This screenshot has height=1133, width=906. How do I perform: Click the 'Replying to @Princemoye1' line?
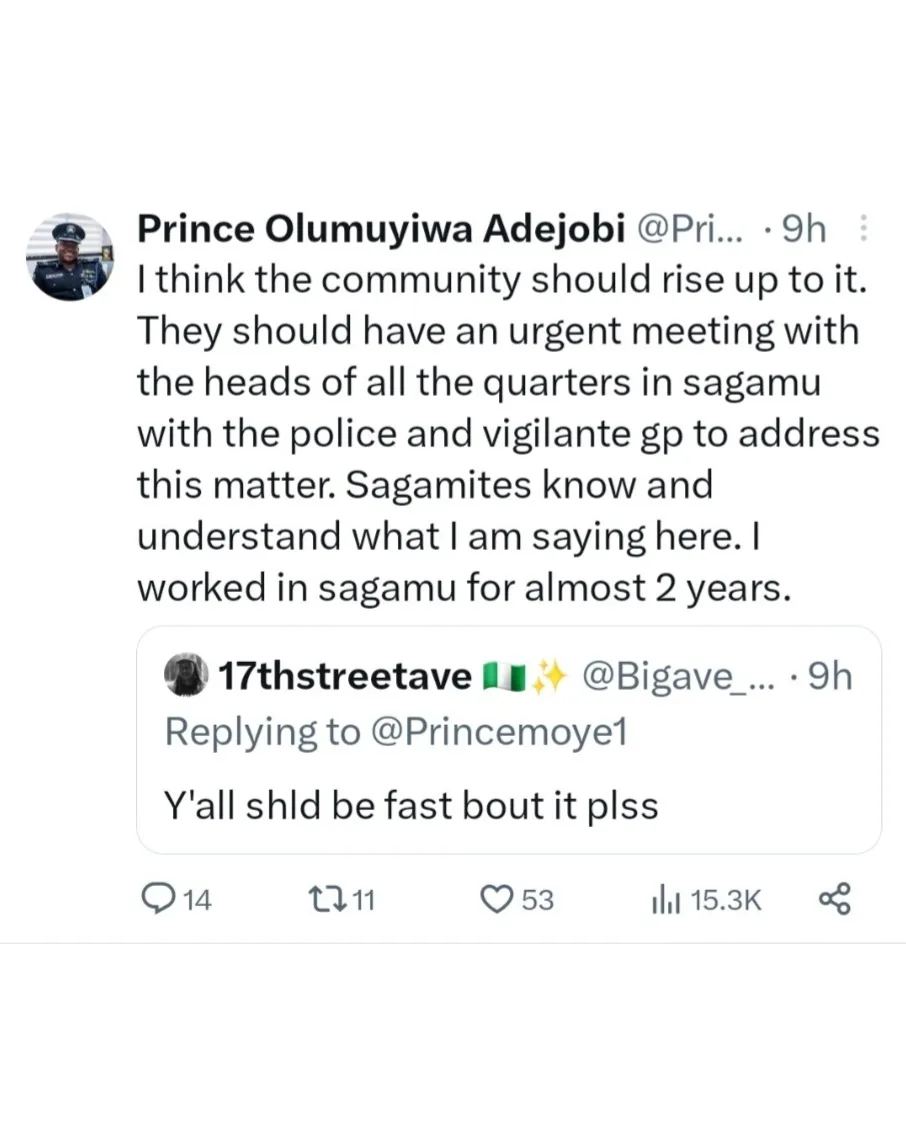(395, 732)
